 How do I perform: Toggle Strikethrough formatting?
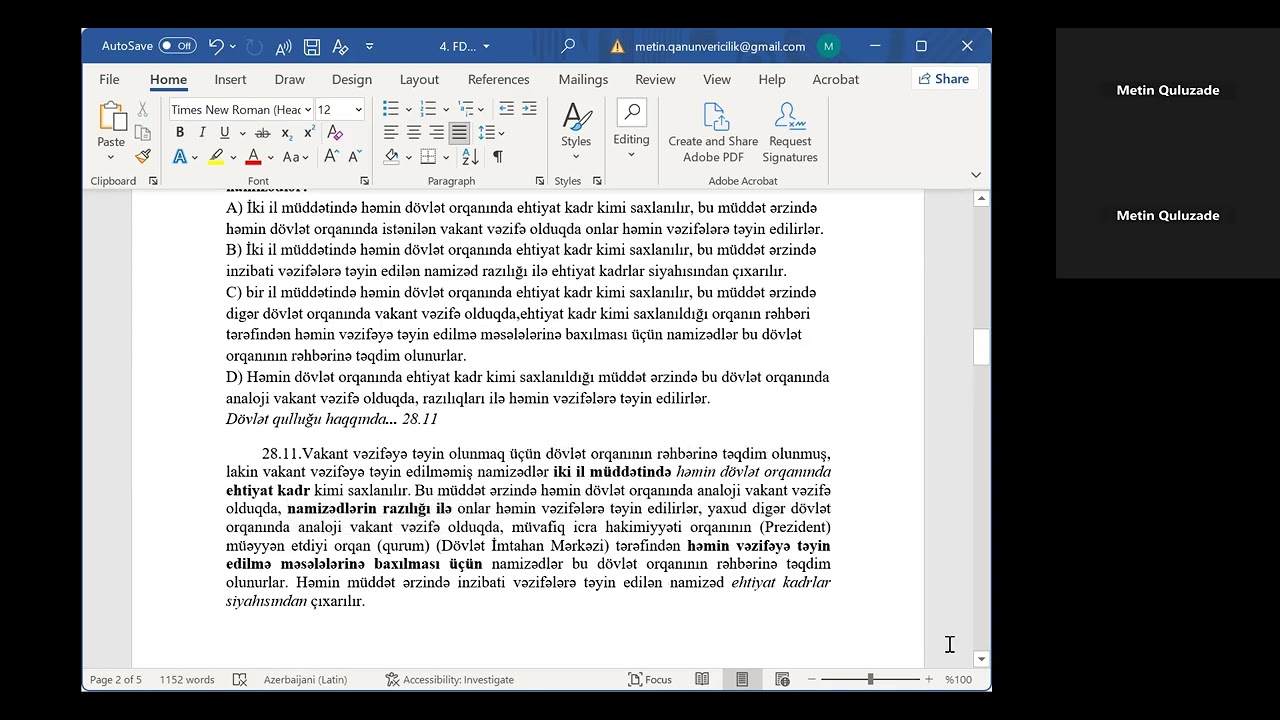pyautogui.click(x=262, y=133)
